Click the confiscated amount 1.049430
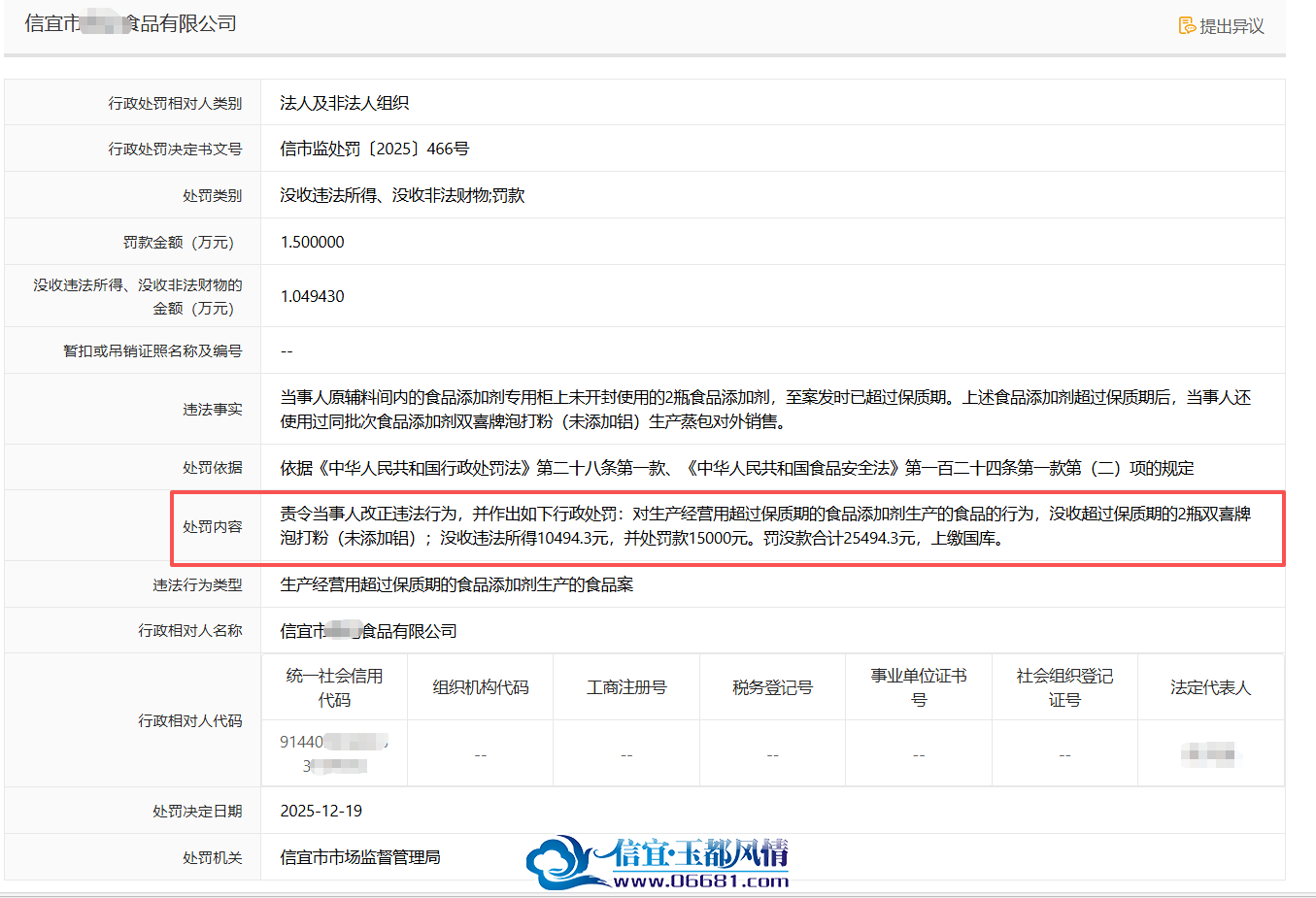Image resolution: width=1316 pixels, height=898 pixels. pyautogui.click(x=312, y=296)
